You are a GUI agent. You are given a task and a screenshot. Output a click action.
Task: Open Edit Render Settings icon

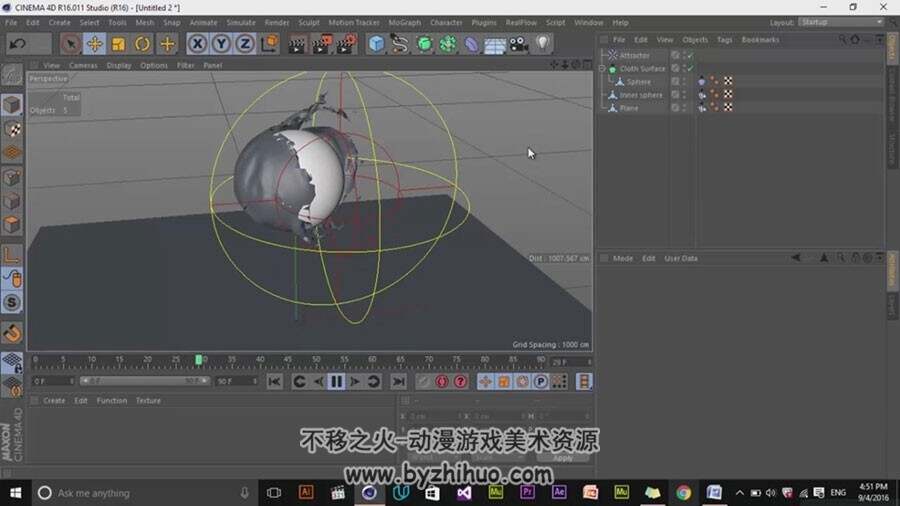[x=347, y=44]
